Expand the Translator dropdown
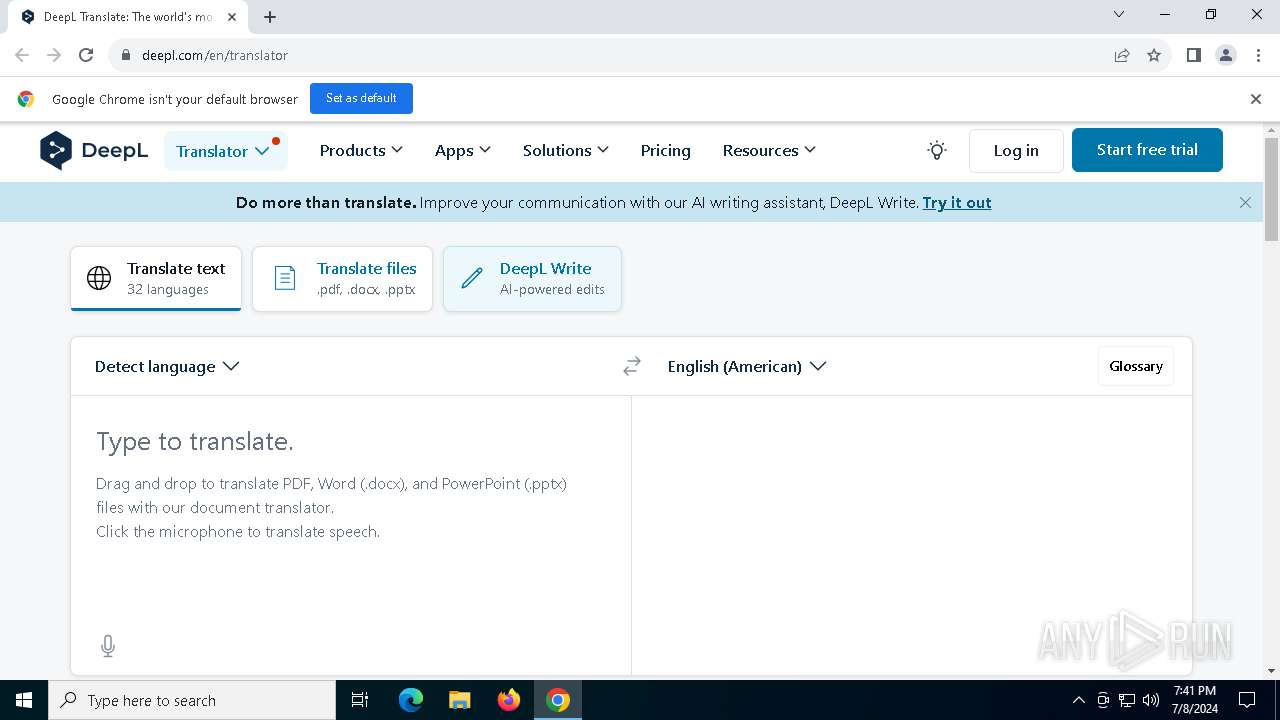The height and width of the screenshot is (720, 1280). [225, 151]
